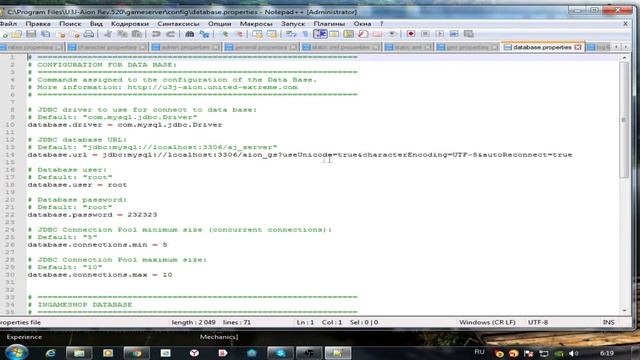The image size is (640, 360).
Task: Click the Close document toolbar icon
Action: 61,34
